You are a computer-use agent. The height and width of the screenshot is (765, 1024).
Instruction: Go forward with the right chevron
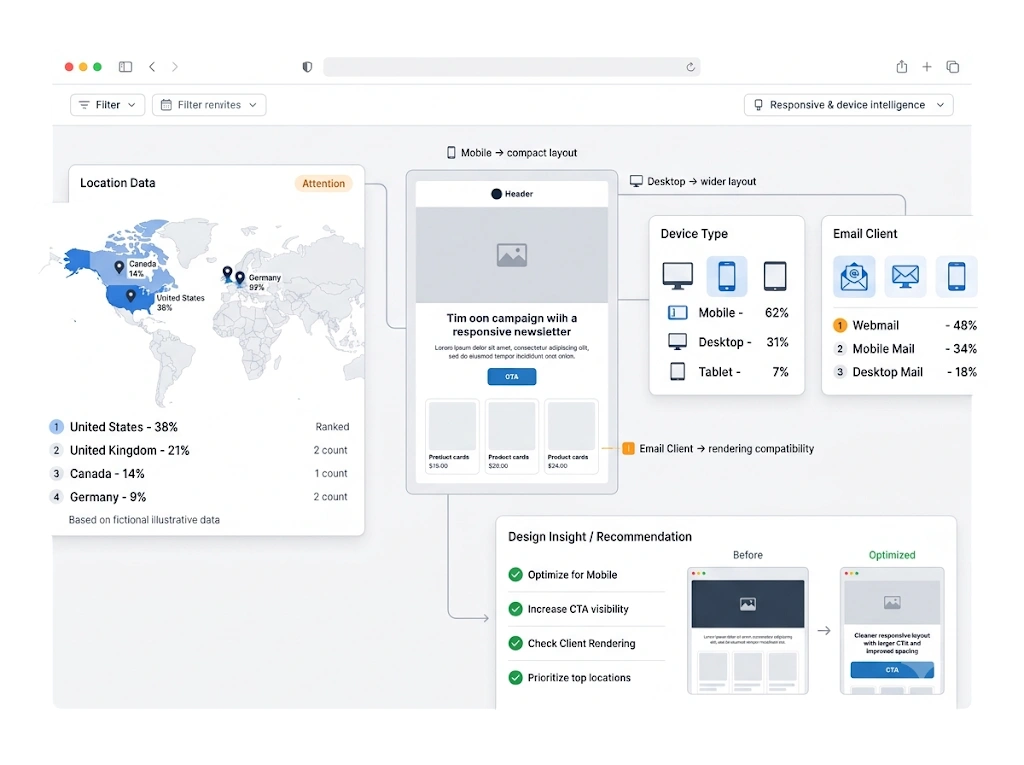coord(174,67)
